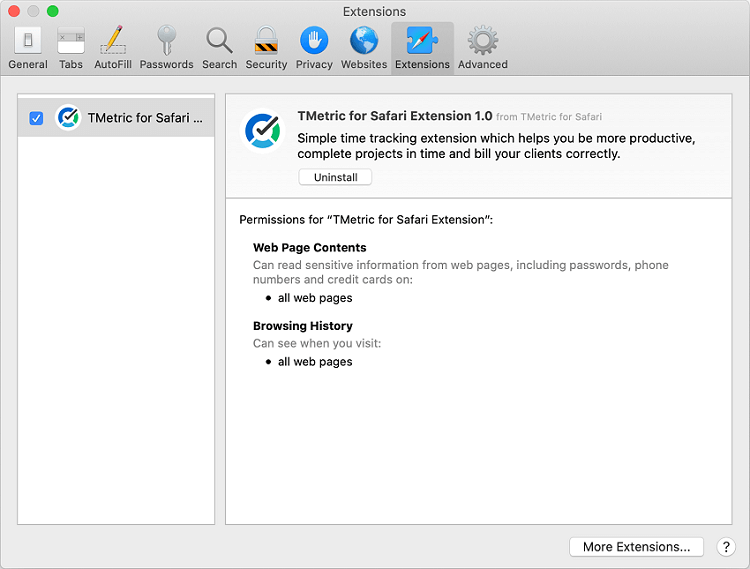Select the TMetric for Safari row in list
The image size is (750, 569).
click(116, 118)
